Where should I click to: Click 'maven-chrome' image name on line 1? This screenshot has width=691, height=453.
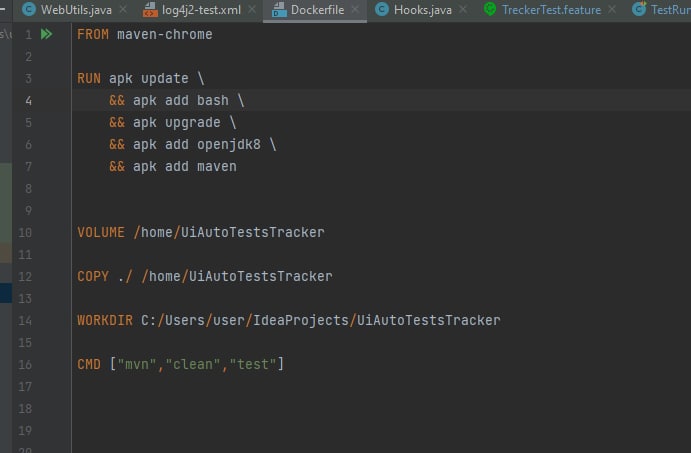click(164, 34)
